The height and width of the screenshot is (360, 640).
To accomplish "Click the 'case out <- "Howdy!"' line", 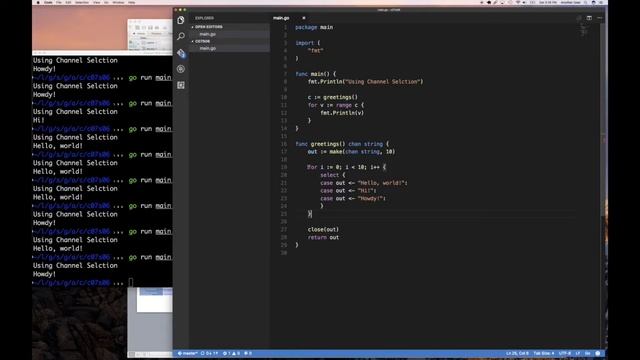I will coord(353,198).
